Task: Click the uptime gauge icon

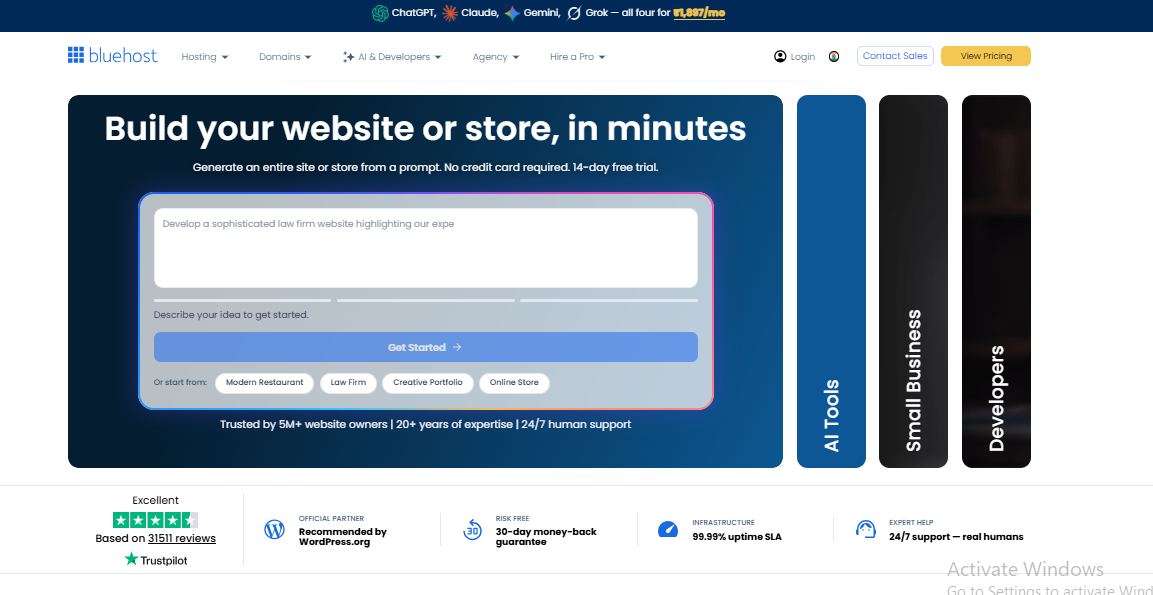Action: (x=668, y=530)
